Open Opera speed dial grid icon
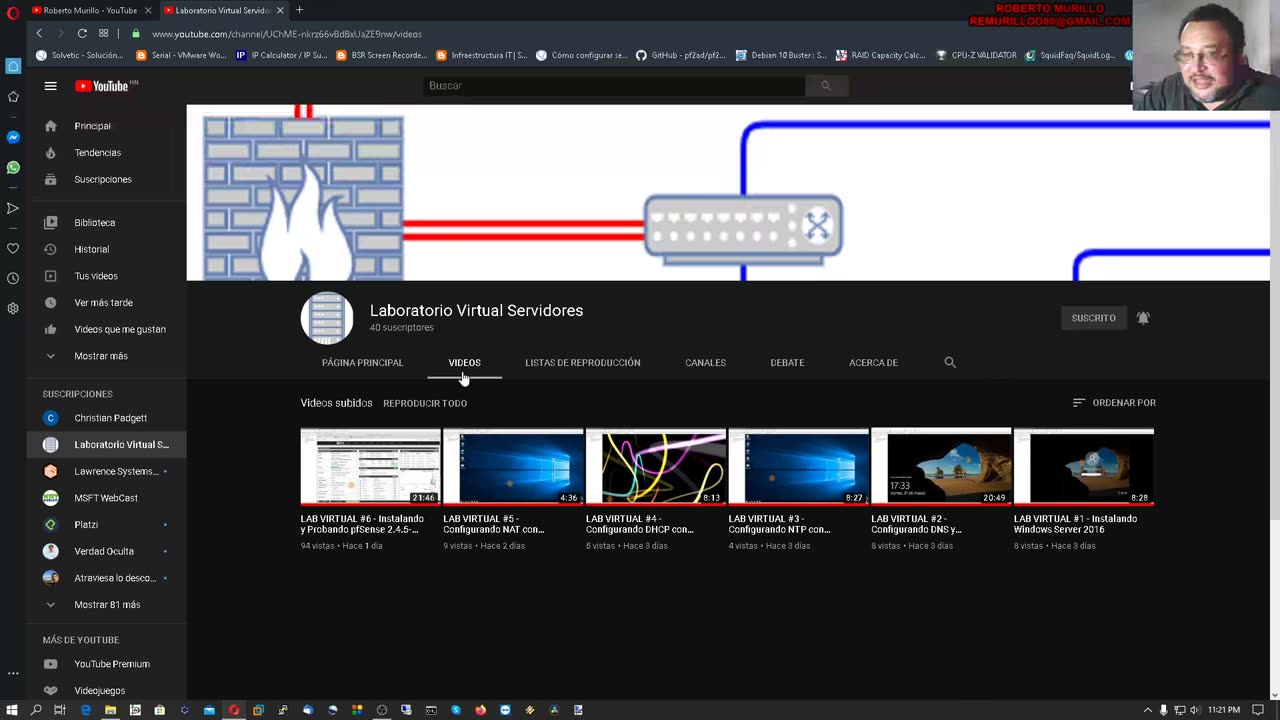 [103, 34]
